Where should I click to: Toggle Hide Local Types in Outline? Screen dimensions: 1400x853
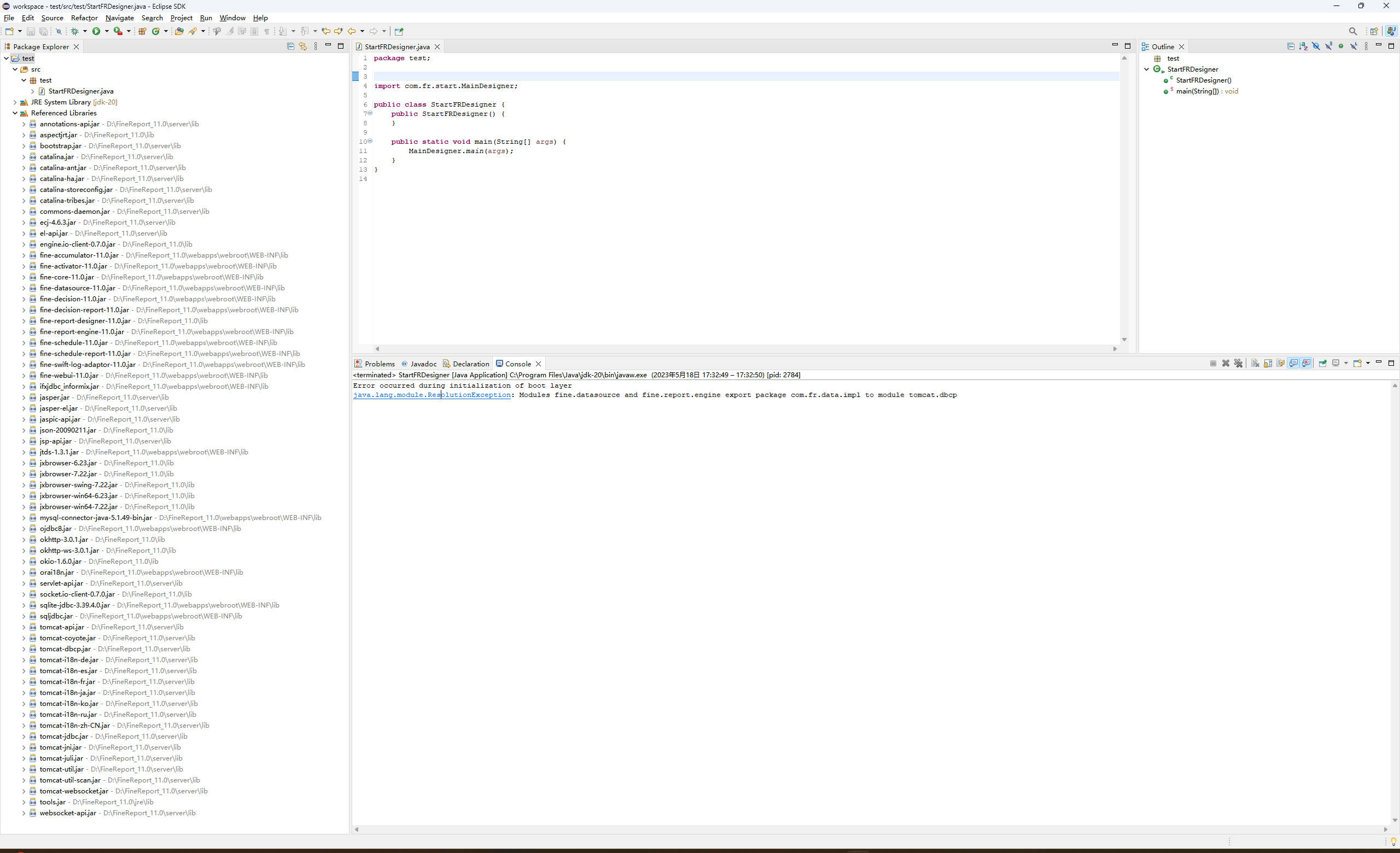[x=1354, y=46]
